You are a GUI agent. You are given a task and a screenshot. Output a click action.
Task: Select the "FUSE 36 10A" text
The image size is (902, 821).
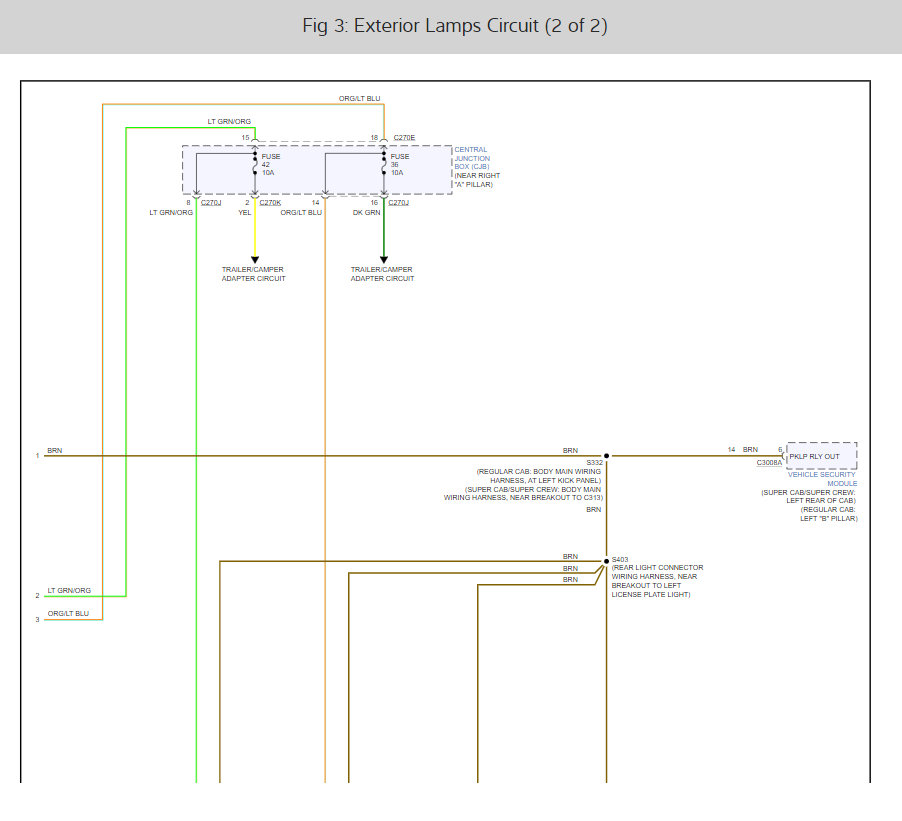(x=400, y=165)
